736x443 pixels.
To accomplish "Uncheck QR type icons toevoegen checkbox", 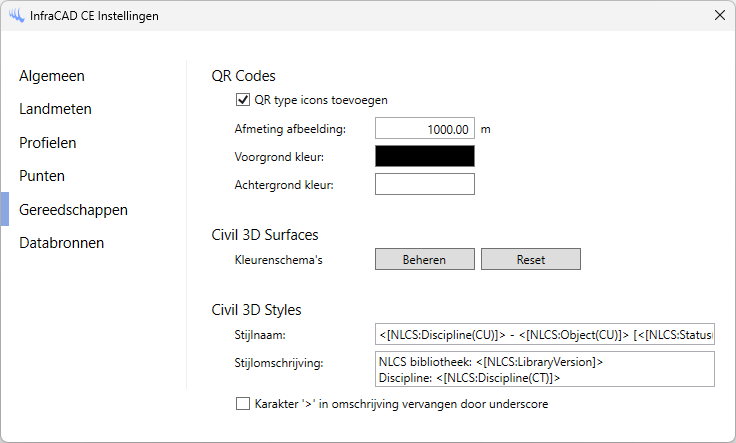I will 243,99.
